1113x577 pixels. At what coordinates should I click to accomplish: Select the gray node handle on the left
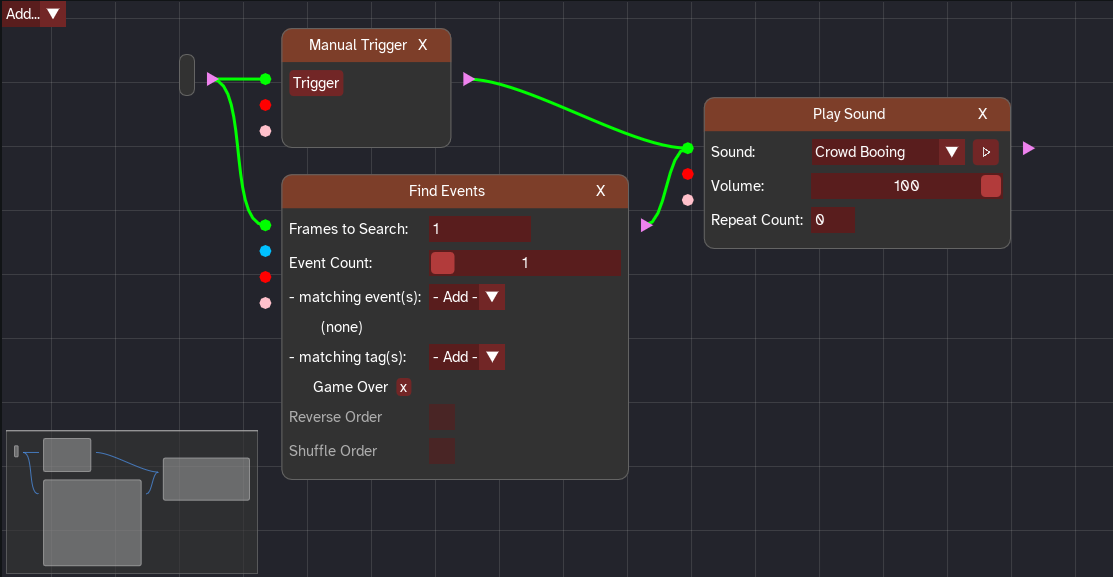(x=186, y=75)
